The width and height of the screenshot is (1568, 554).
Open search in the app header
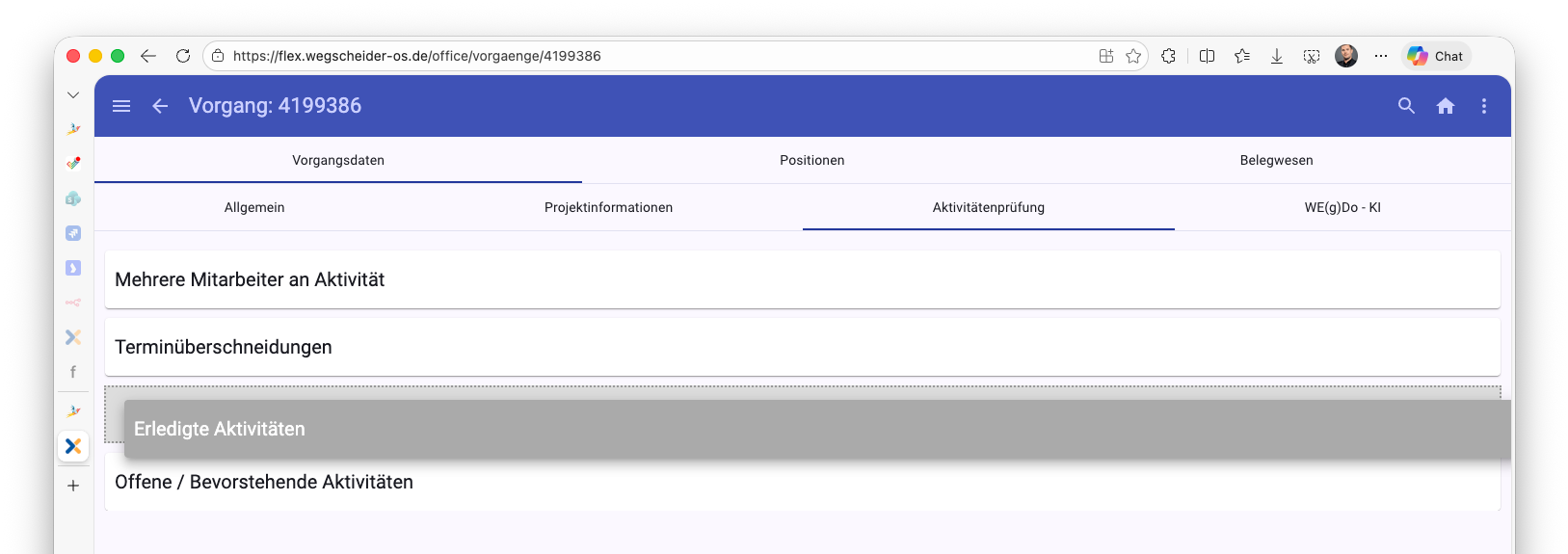coord(1406,106)
